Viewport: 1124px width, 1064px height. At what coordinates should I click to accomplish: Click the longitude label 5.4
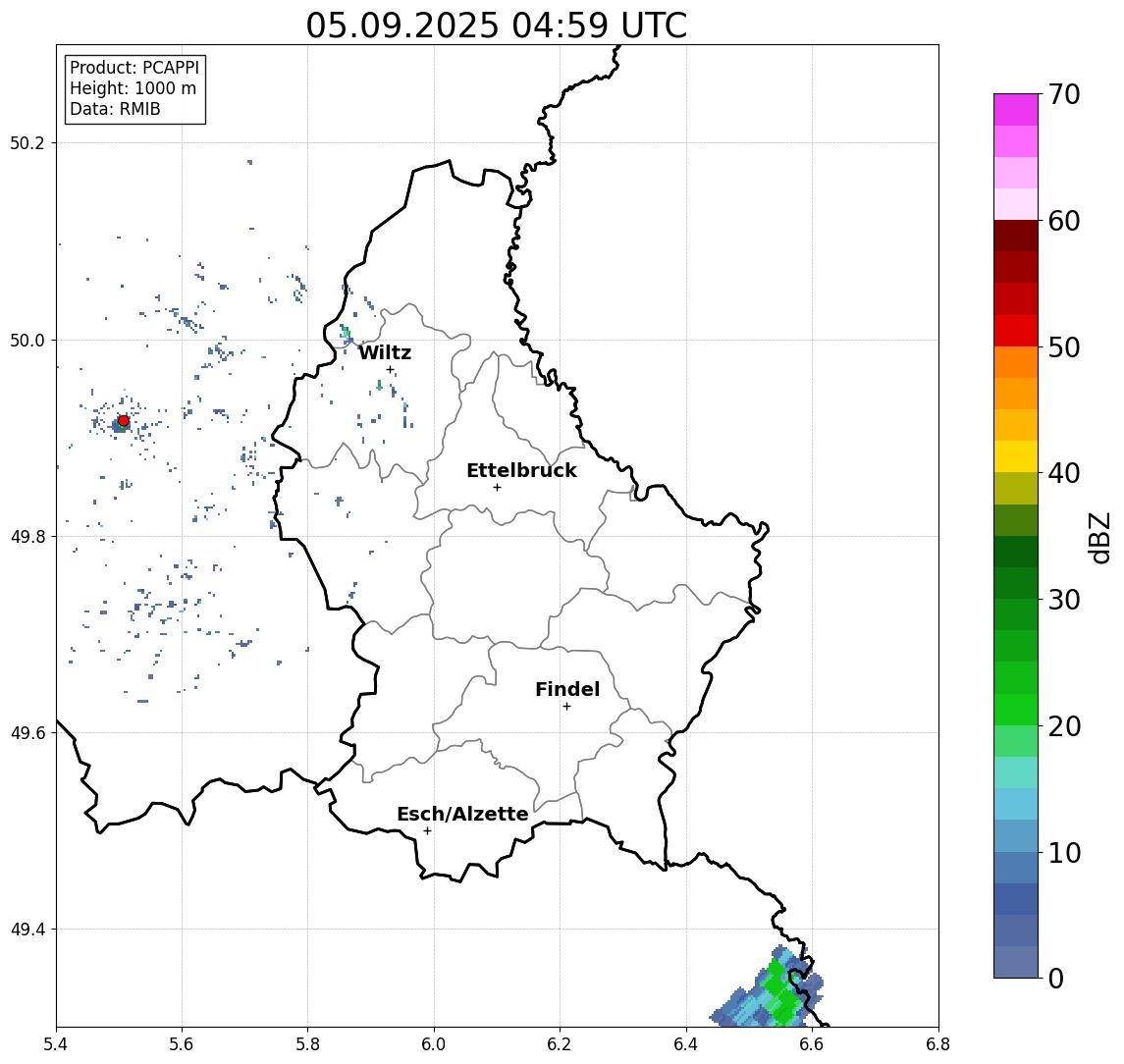tap(56, 1044)
